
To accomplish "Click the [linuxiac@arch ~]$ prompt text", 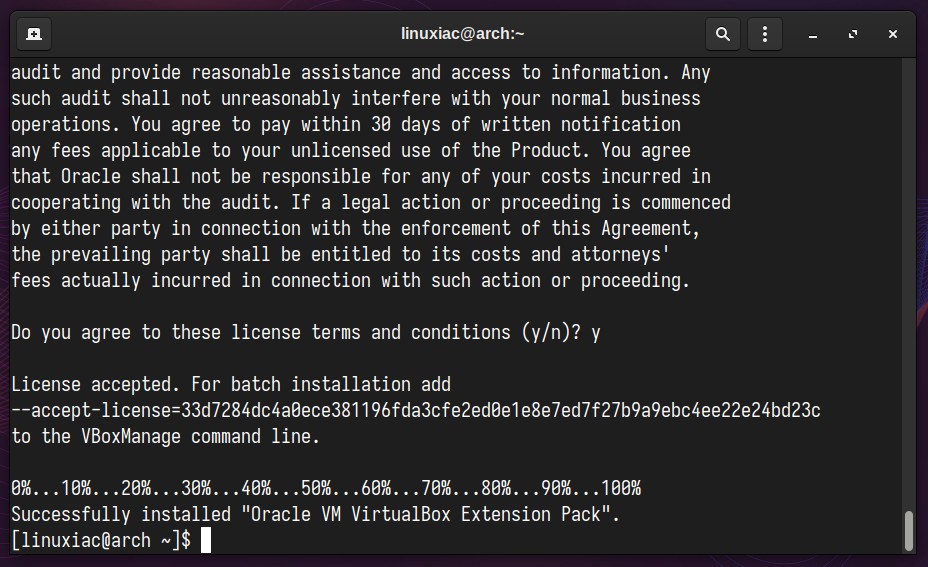I will point(101,540).
